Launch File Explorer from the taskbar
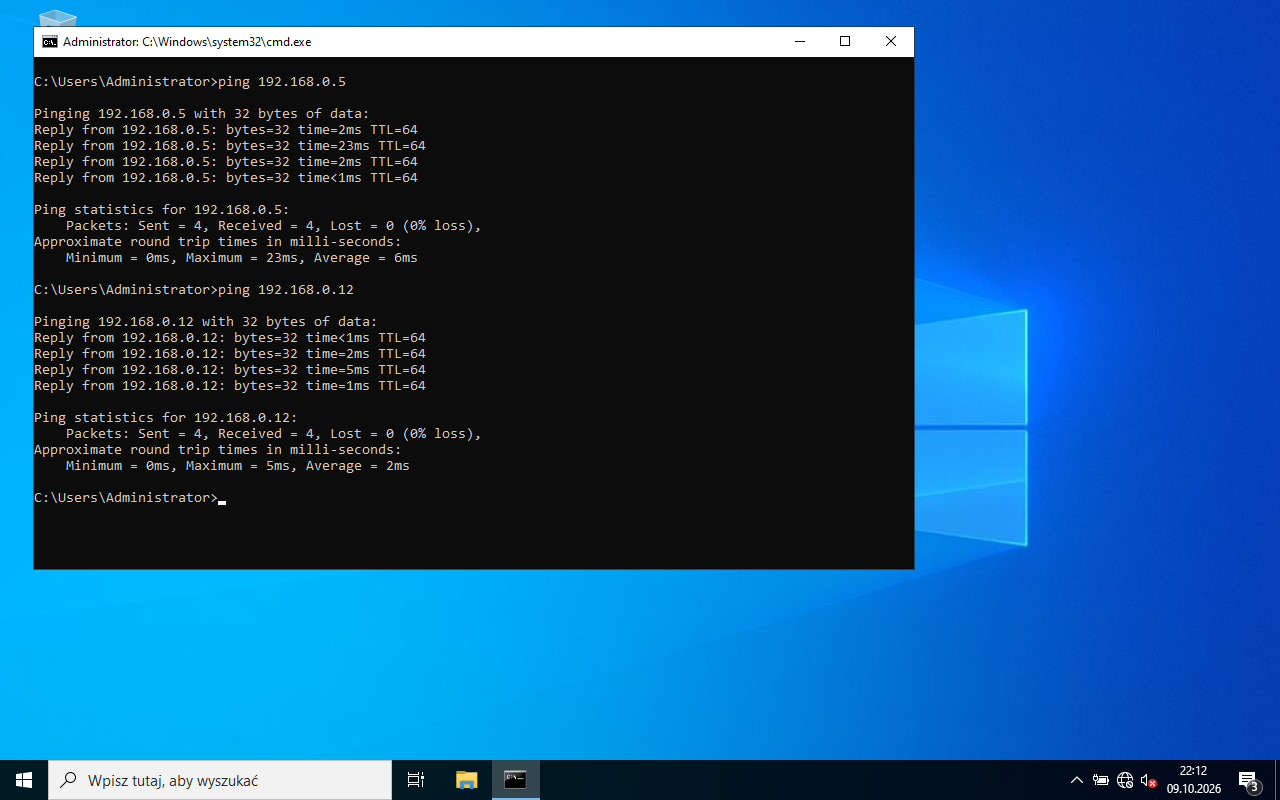 (x=466, y=780)
